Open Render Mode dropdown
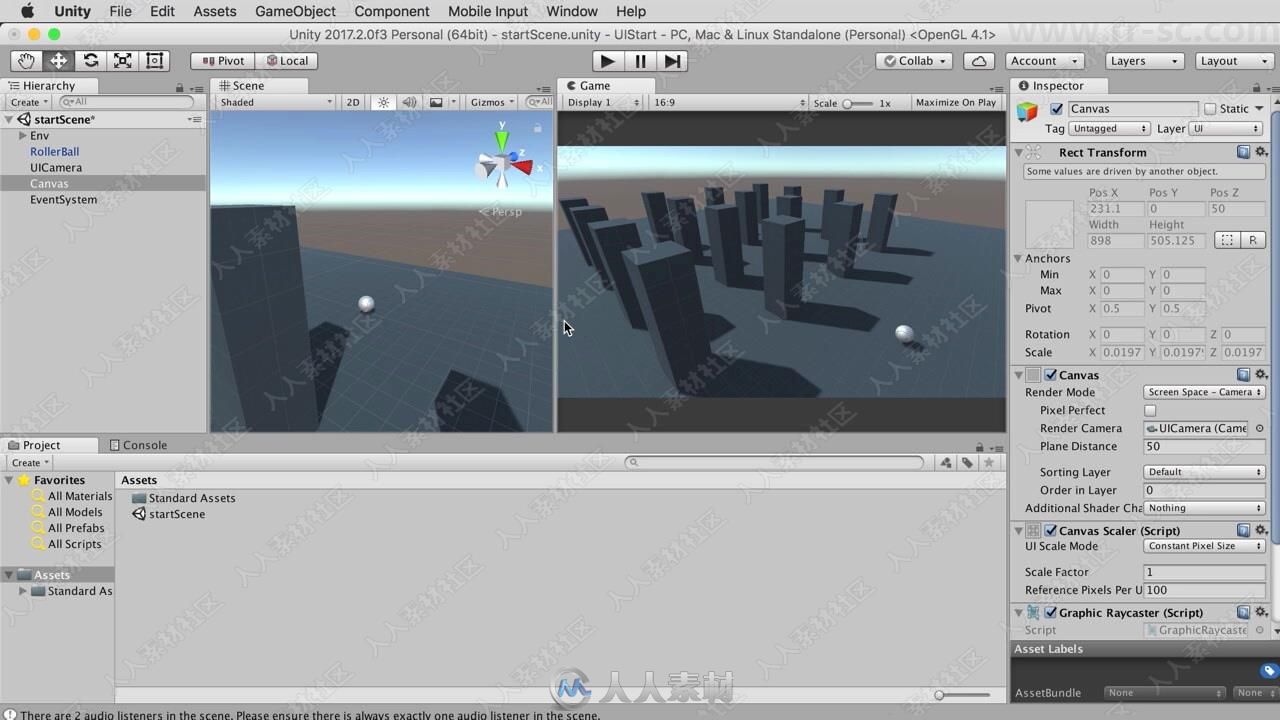 click(x=1205, y=392)
